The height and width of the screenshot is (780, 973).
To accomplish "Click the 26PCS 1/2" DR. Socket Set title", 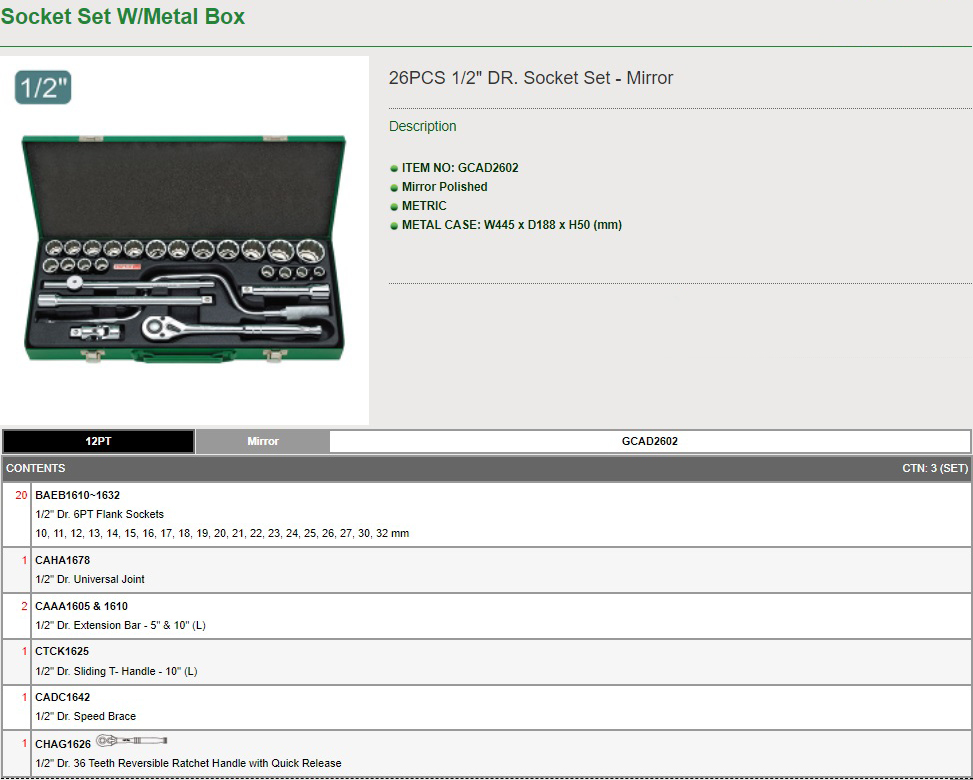I will click(x=531, y=78).
